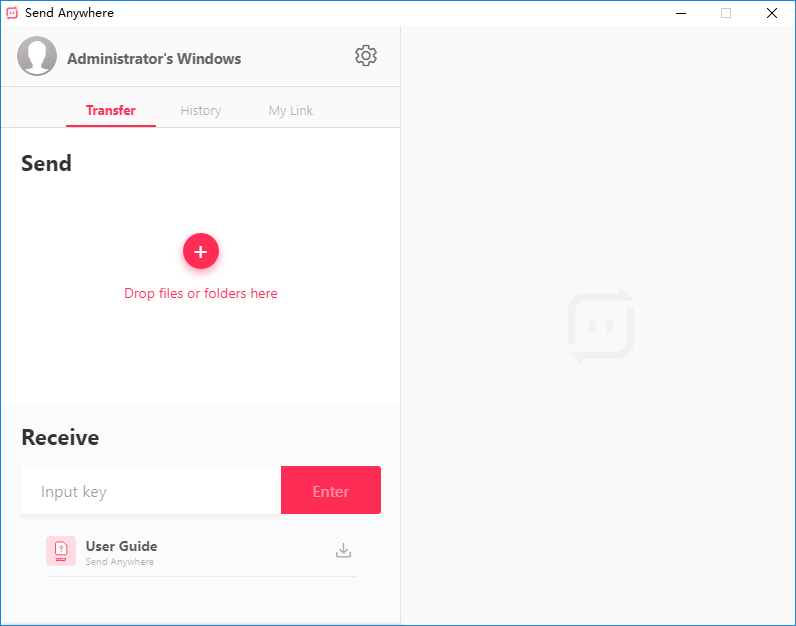
Task: Click the Administrator's Windows device name
Action: [x=154, y=59]
